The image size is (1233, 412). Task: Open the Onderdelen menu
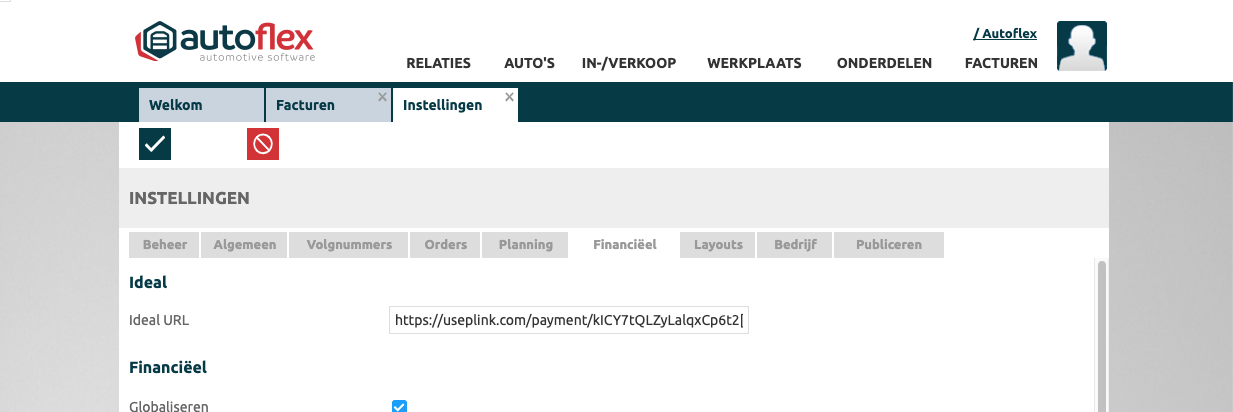(x=884, y=63)
